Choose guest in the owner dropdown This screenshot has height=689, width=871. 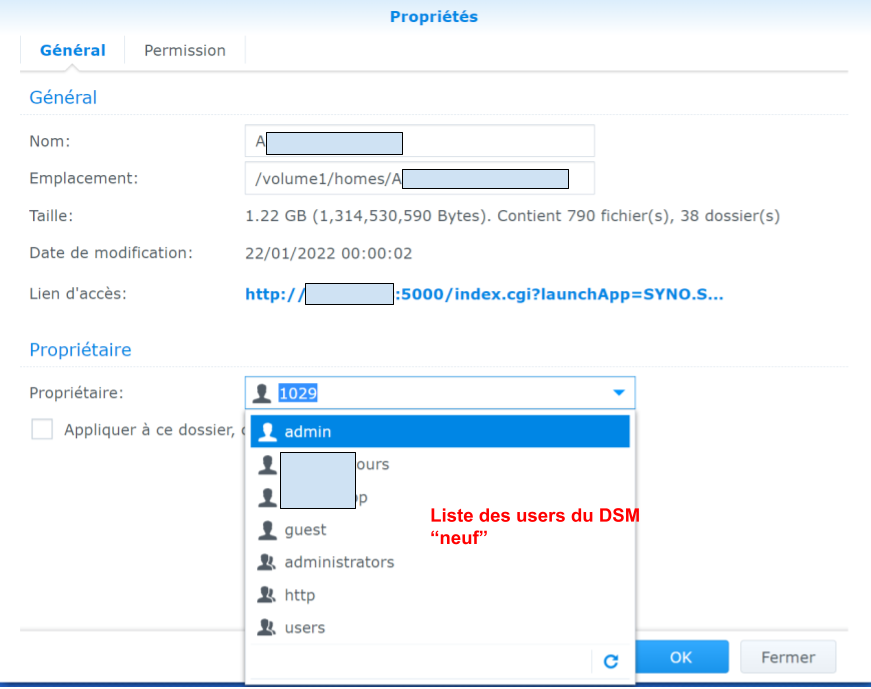pos(306,530)
